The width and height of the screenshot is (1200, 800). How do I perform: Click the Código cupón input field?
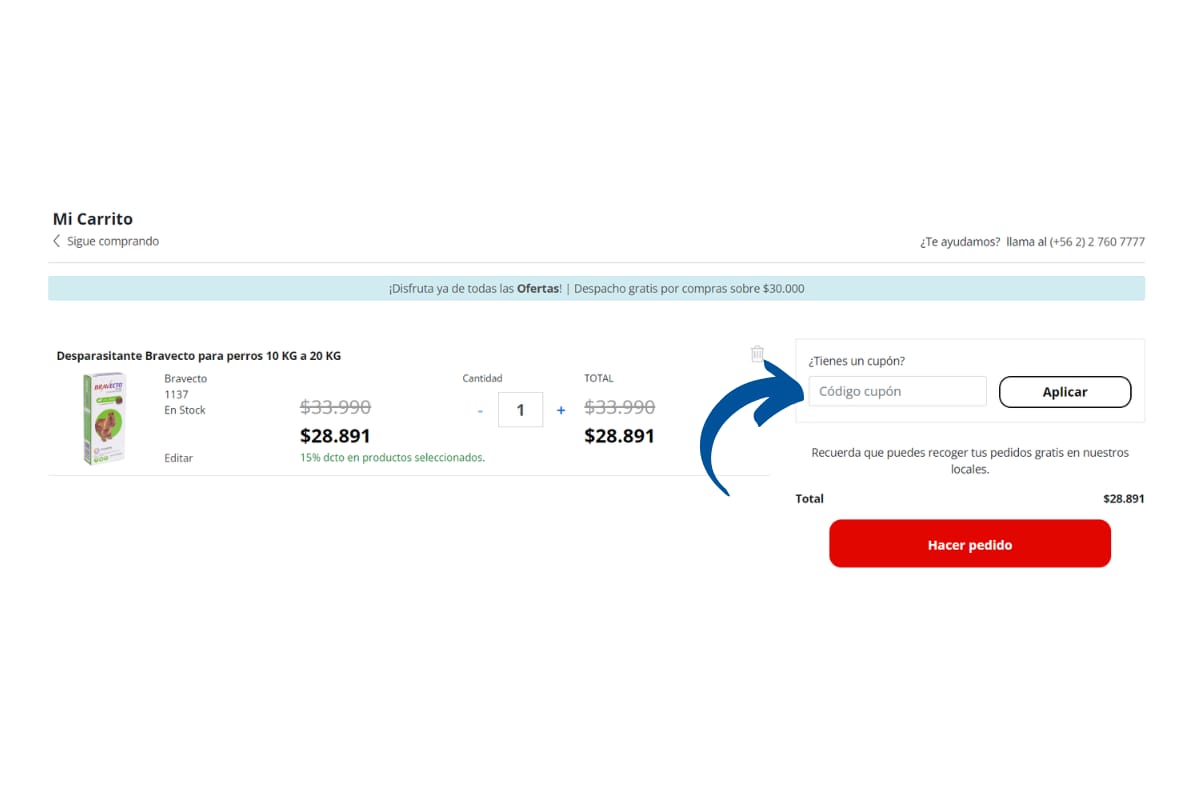click(x=897, y=391)
